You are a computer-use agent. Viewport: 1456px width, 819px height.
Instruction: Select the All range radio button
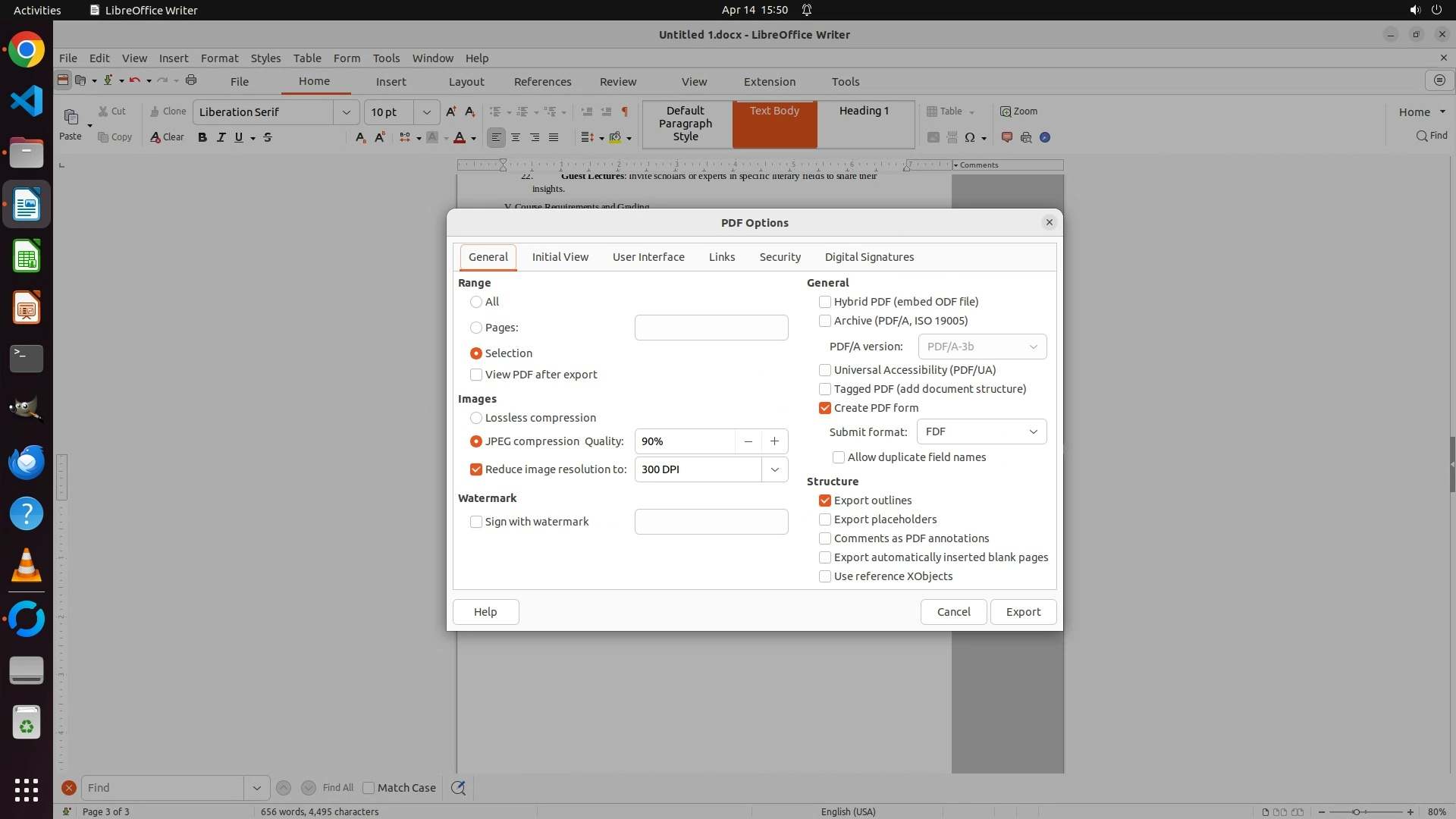coord(476,302)
